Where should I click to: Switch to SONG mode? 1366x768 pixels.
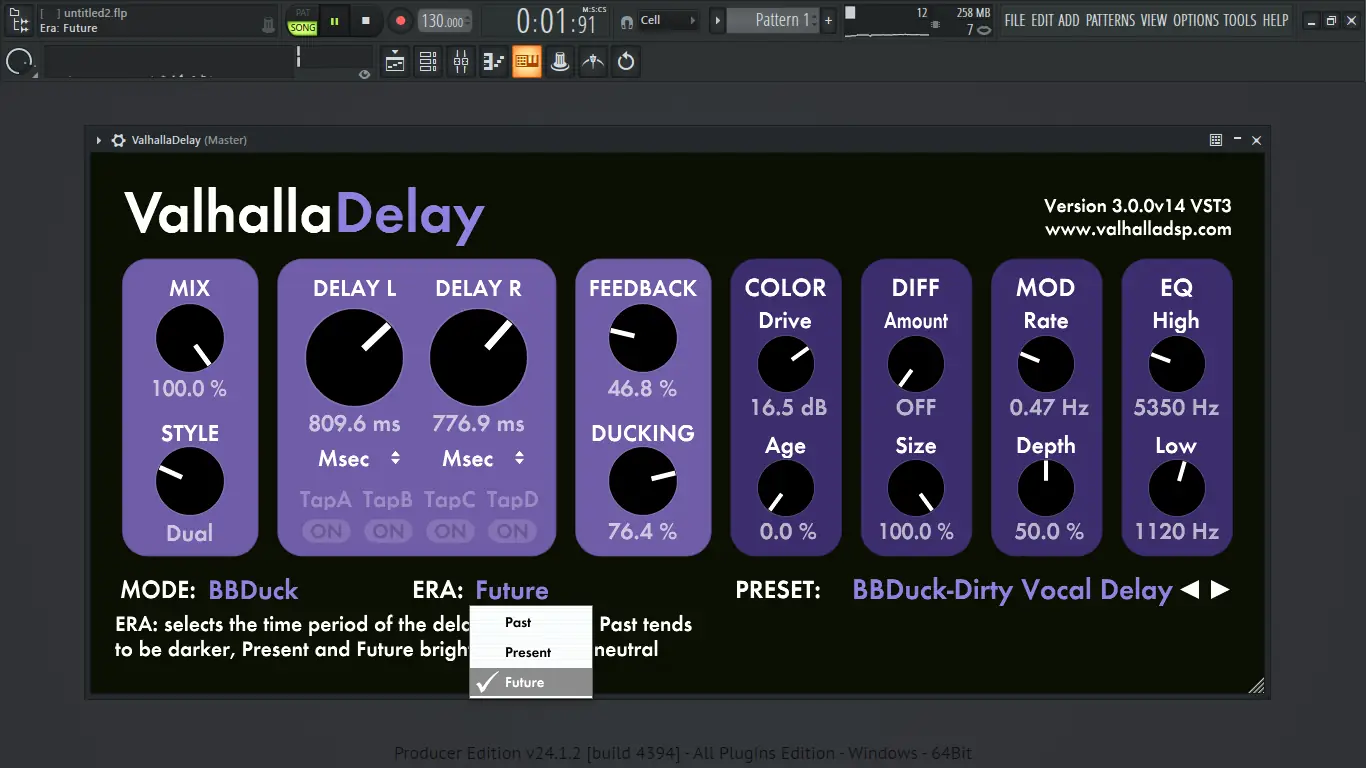tap(302, 28)
